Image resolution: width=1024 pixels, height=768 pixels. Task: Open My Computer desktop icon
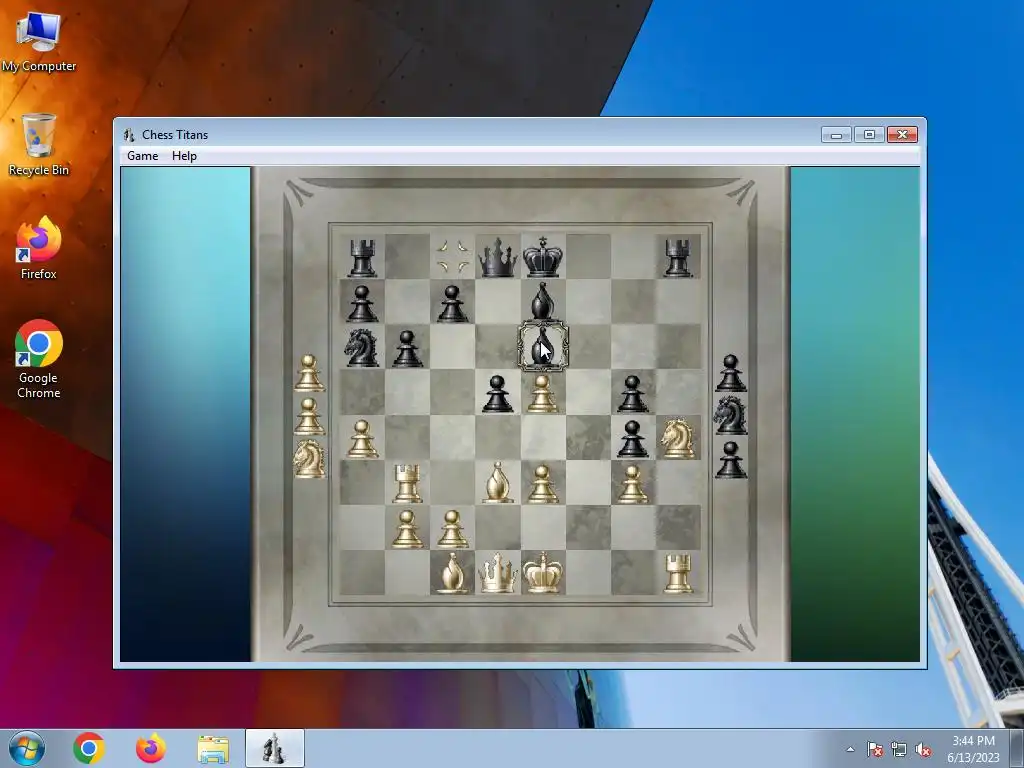click(39, 41)
